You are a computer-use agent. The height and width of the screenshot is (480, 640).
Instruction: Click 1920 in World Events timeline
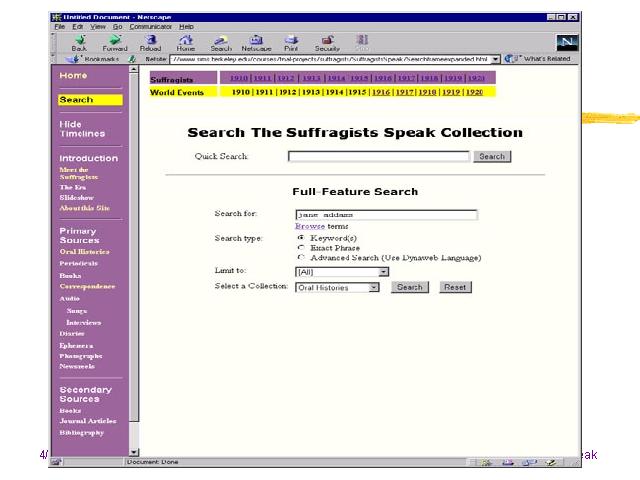coord(474,92)
